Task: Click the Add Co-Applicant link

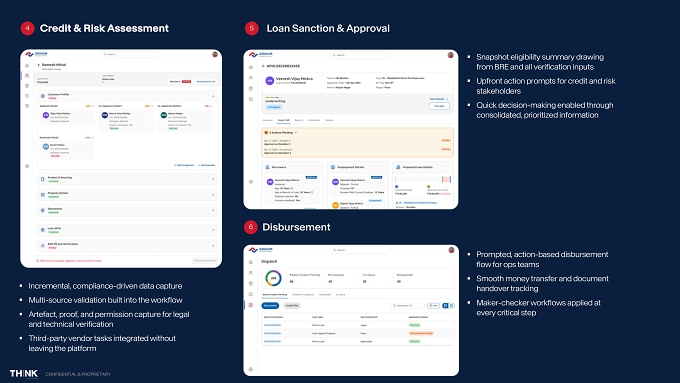Action: tap(184, 165)
